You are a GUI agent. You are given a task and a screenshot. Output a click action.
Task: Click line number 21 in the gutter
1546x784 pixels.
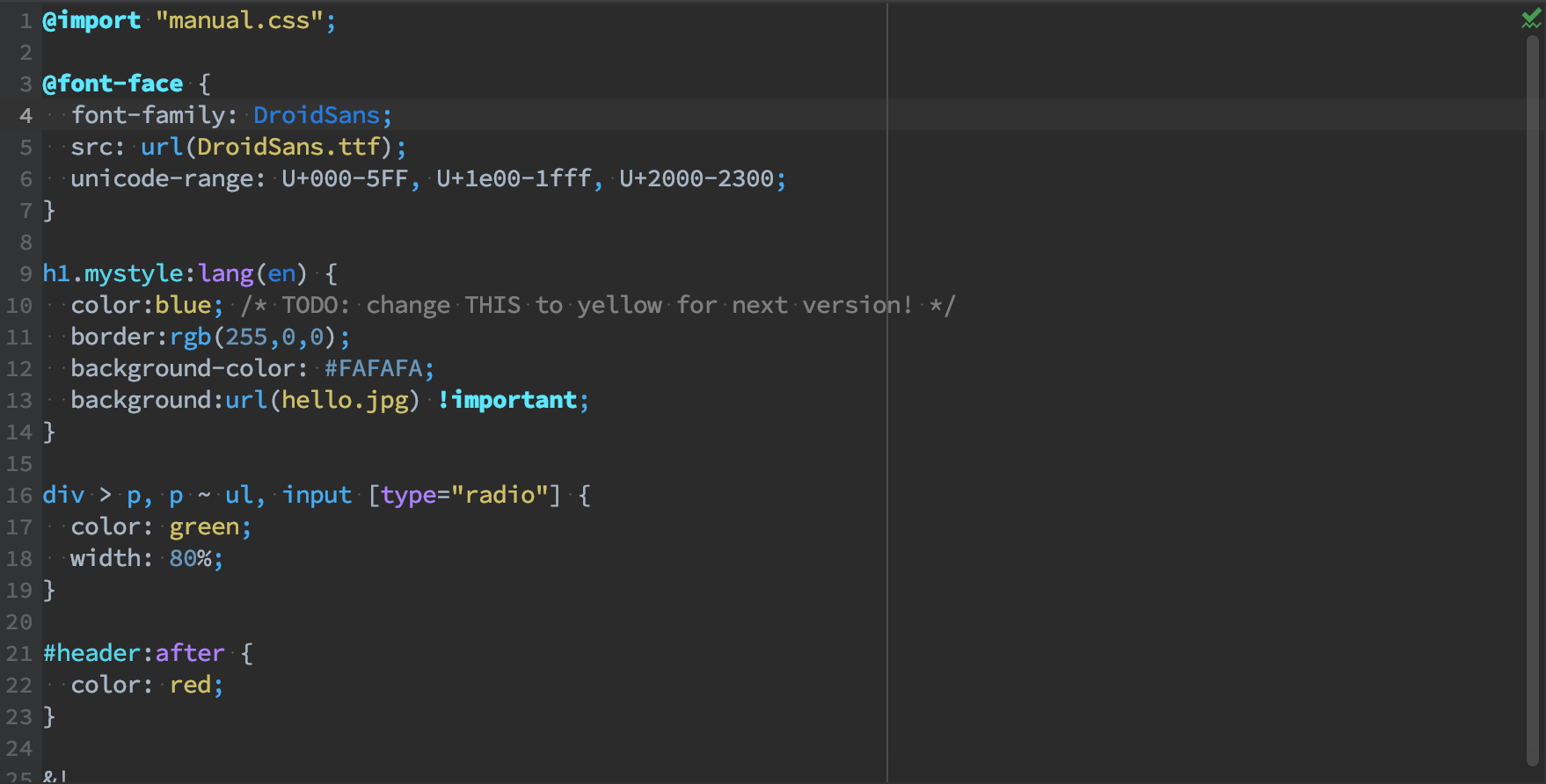19,653
